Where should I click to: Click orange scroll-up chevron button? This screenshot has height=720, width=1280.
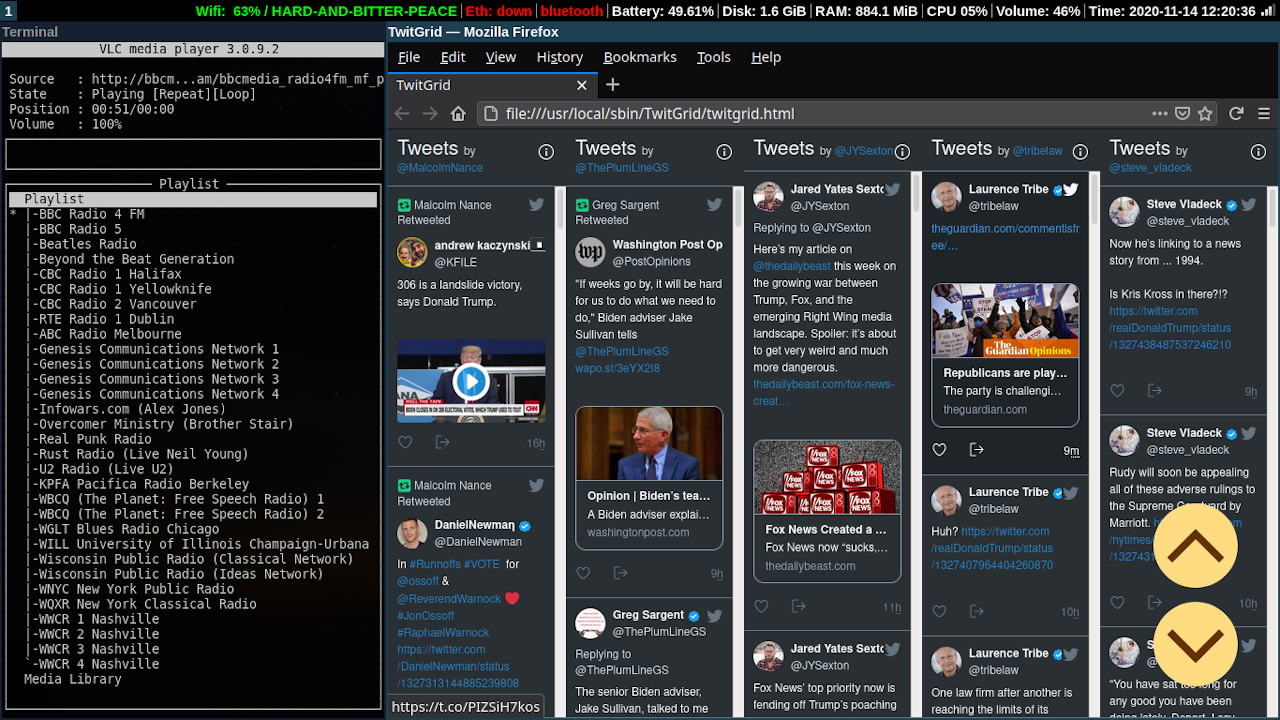point(1196,546)
